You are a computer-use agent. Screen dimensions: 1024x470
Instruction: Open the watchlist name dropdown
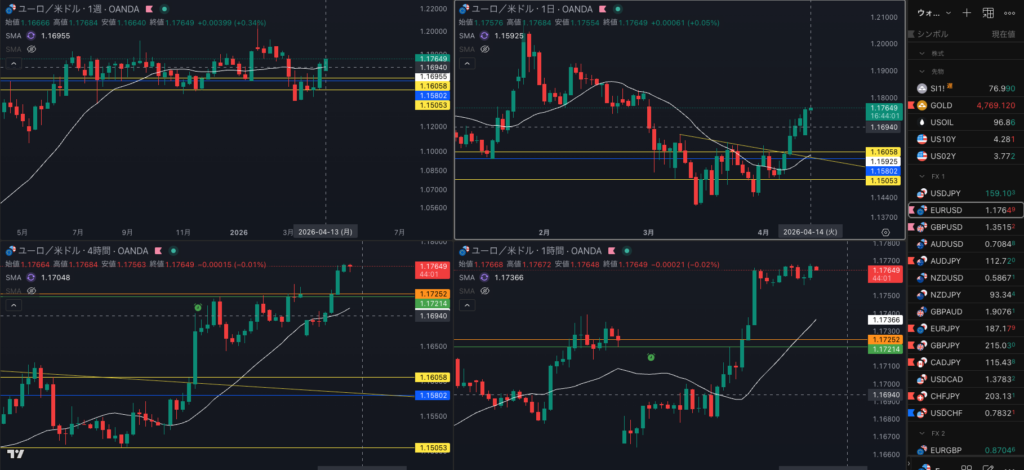(934, 12)
